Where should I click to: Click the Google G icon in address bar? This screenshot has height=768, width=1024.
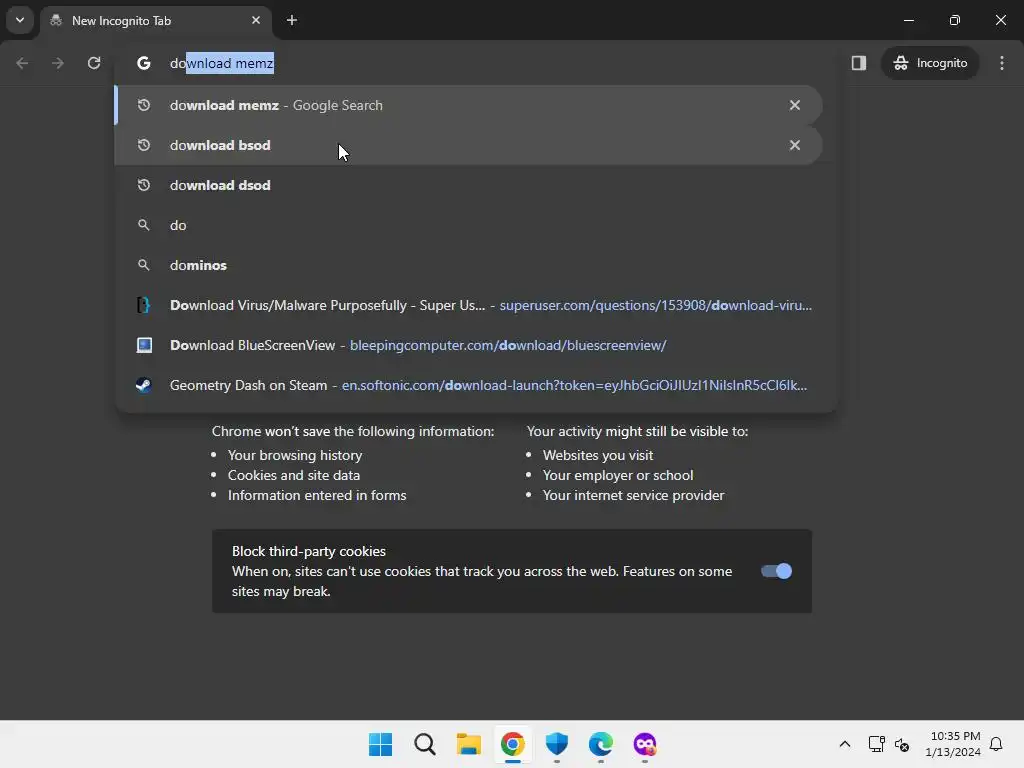coord(144,63)
